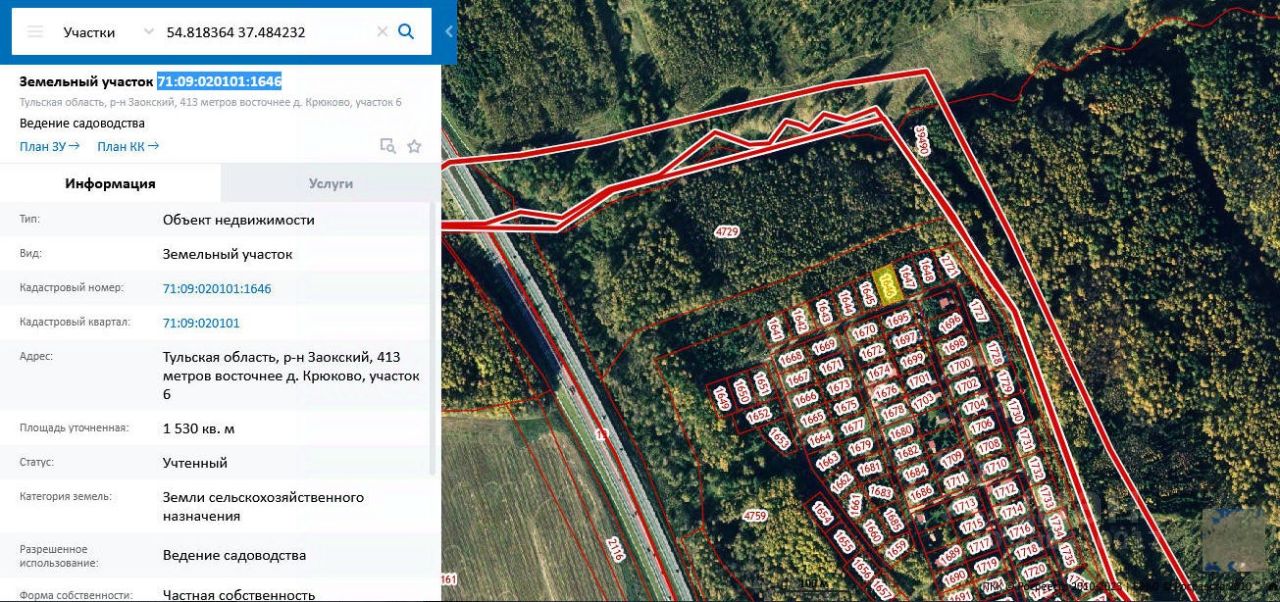1280x602 pixels.
Task: Collapse the side panel with the arrow
Action: (x=448, y=31)
